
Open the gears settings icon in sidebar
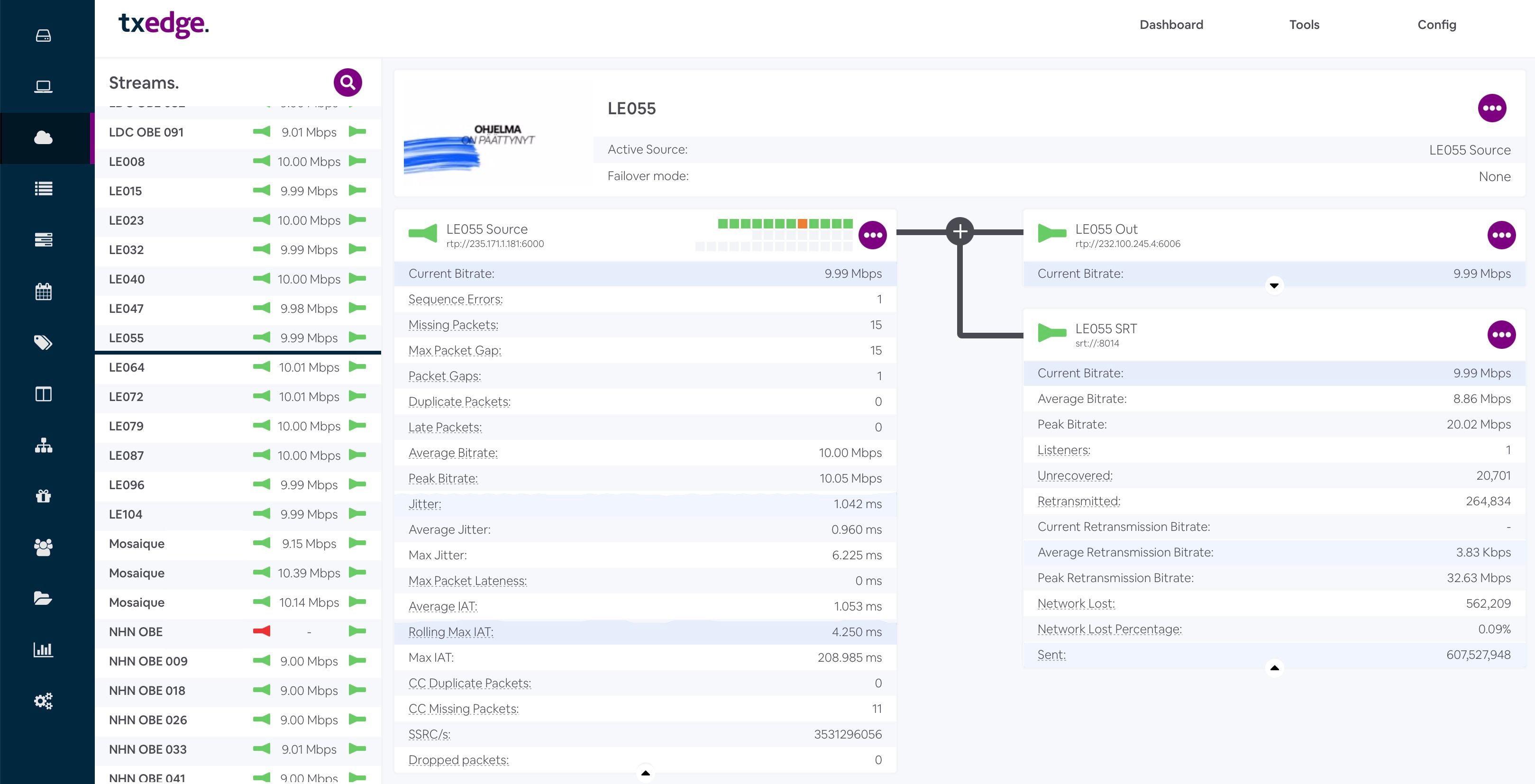coord(44,701)
